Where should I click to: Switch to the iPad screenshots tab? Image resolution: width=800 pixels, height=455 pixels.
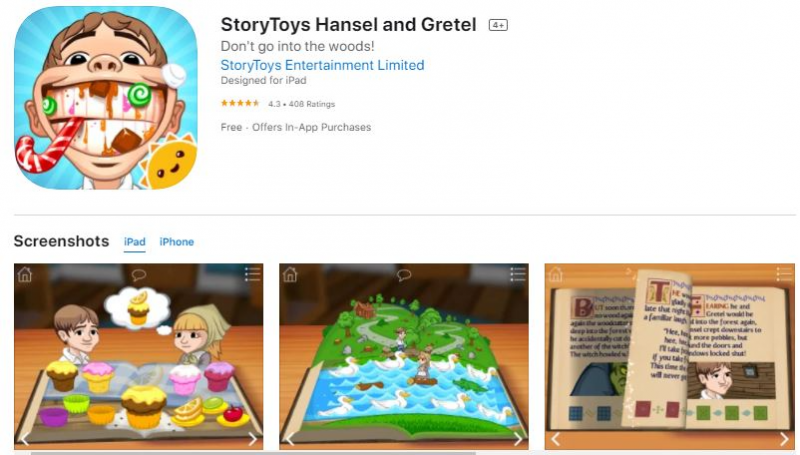click(x=135, y=242)
